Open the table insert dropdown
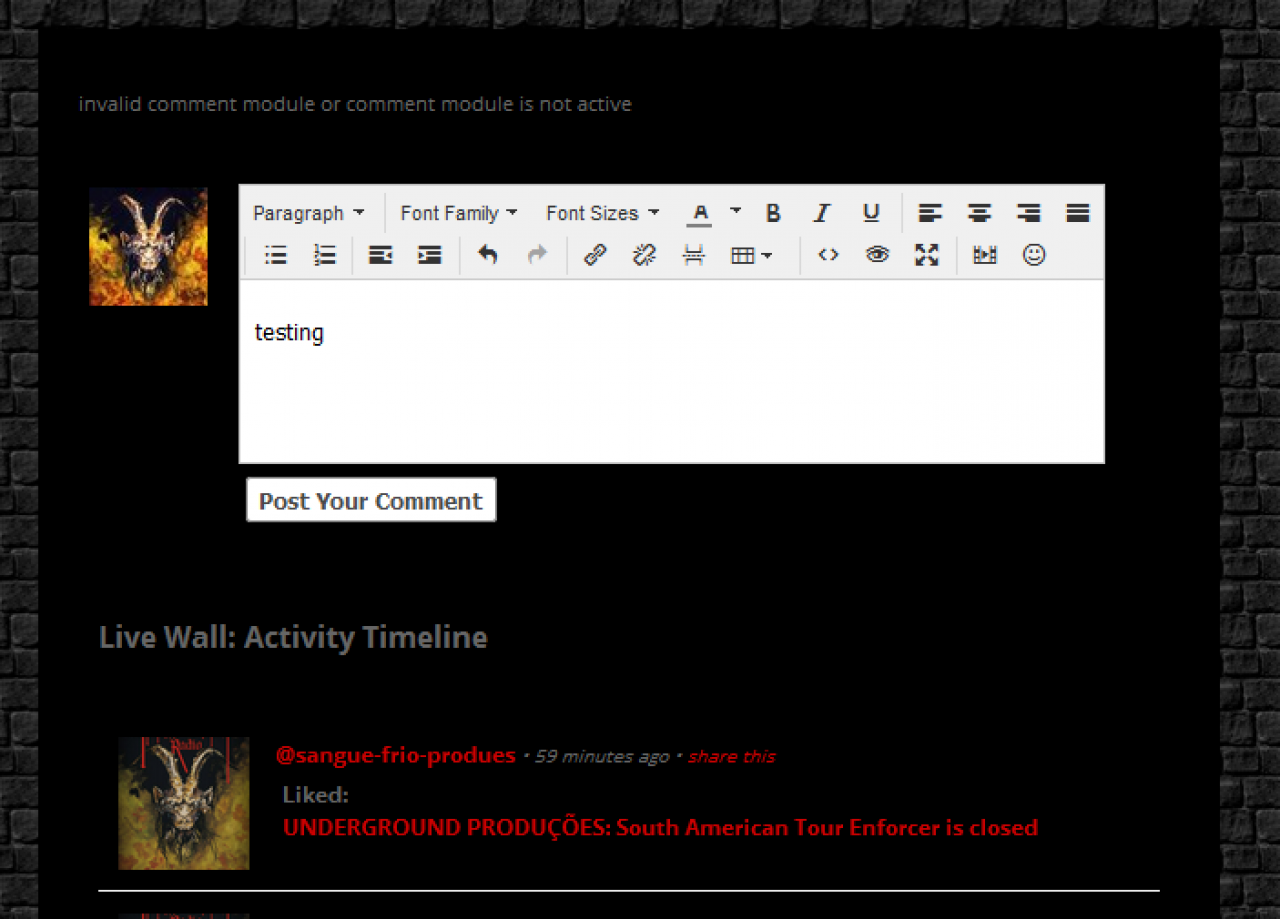 tap(752, 255)
